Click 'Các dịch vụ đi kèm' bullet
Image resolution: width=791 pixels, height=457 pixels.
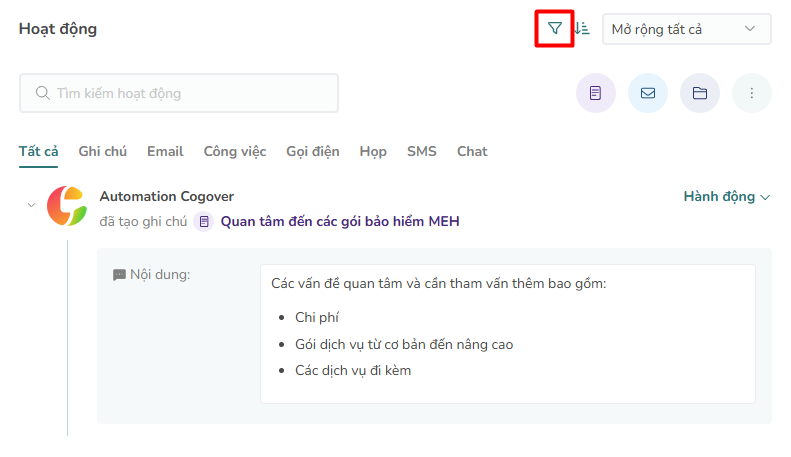[x=353, y=370]
